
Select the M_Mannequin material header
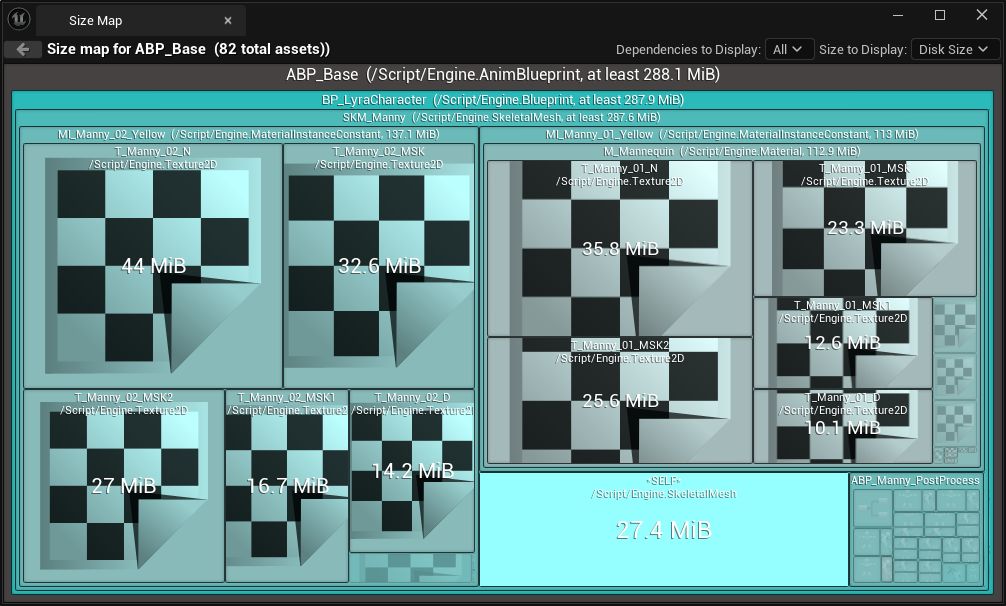tap(732, 151)
